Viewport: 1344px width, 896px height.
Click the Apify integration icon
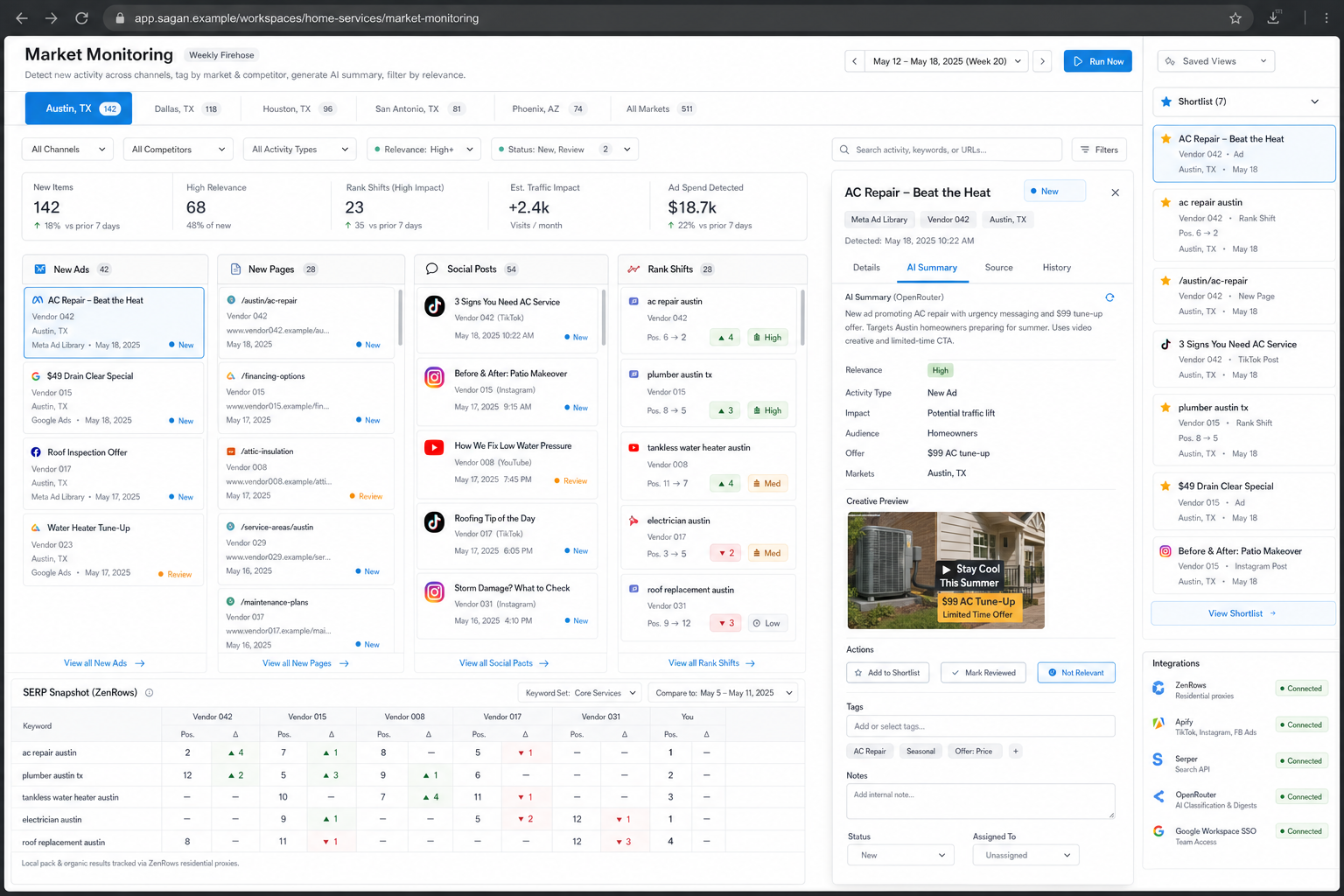click(x=1158, y=724)
